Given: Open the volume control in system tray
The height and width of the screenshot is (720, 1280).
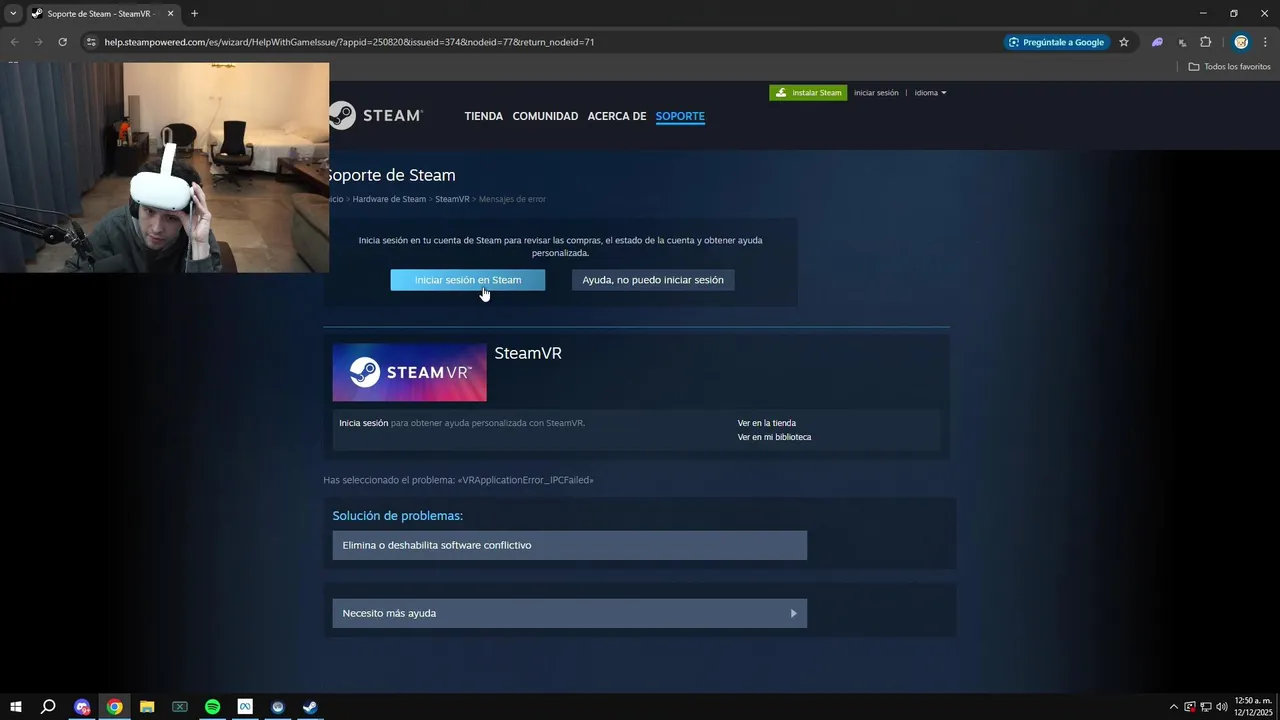Looking at the screenshot, I should click(x=1221, y=707).
